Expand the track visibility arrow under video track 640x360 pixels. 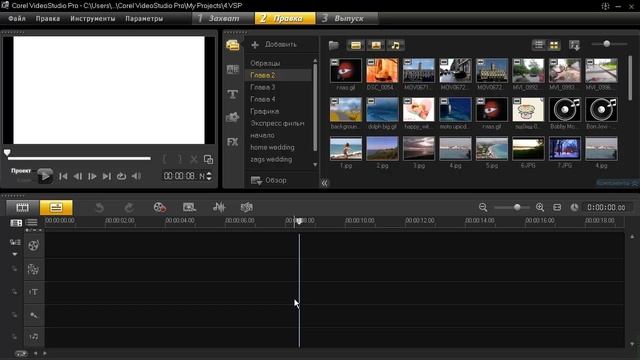15,254
